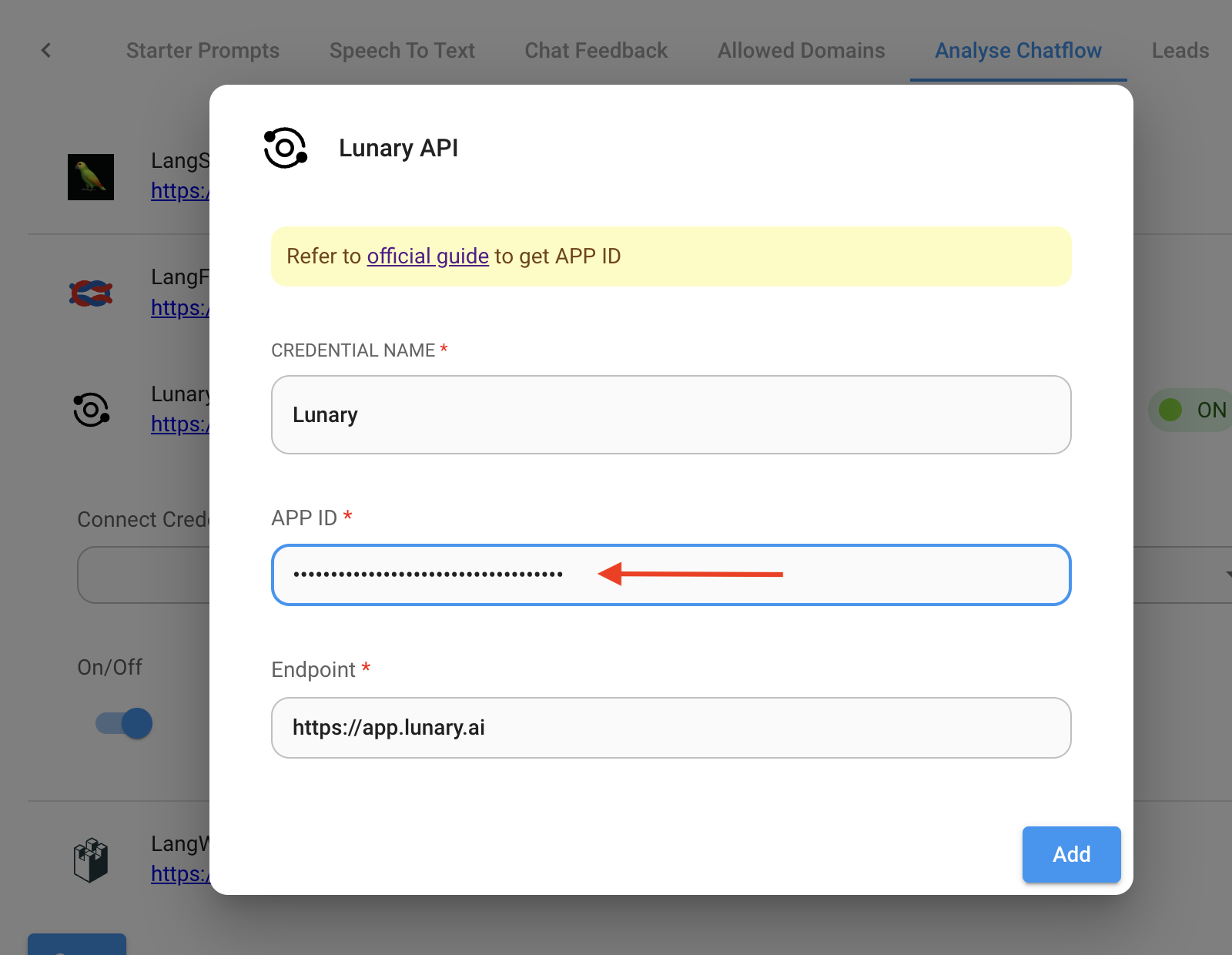Open the LangSmith https link
Screen dimensions: 1232x955
coord(180,191)
